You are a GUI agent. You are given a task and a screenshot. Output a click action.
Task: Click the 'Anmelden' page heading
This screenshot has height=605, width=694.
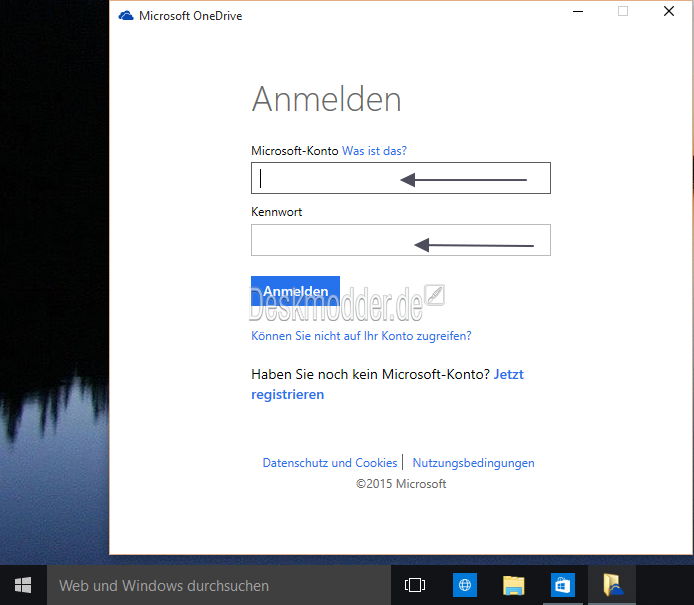point(327,99)
